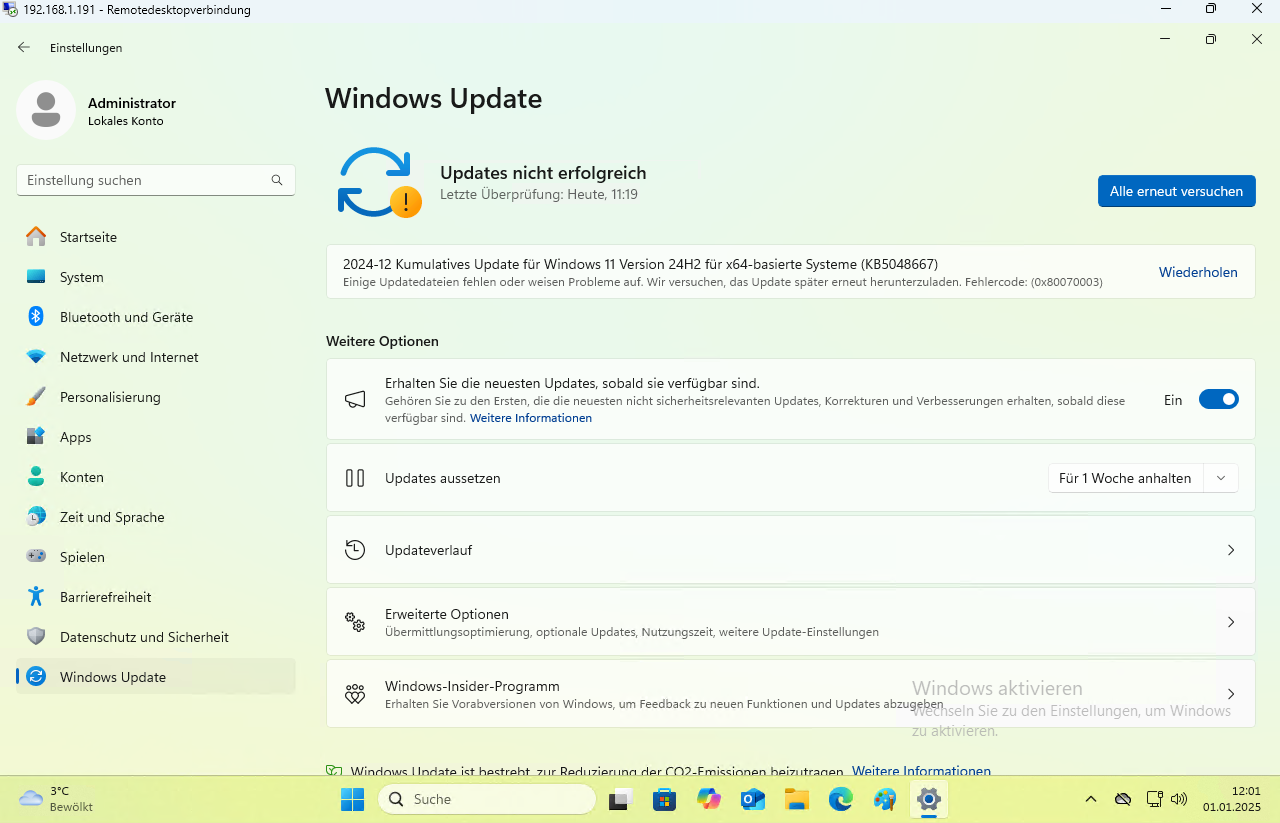This screenshot has width=1280, height=823.
Task: Click the Windows Start button
Action: (x=353, y=799)
